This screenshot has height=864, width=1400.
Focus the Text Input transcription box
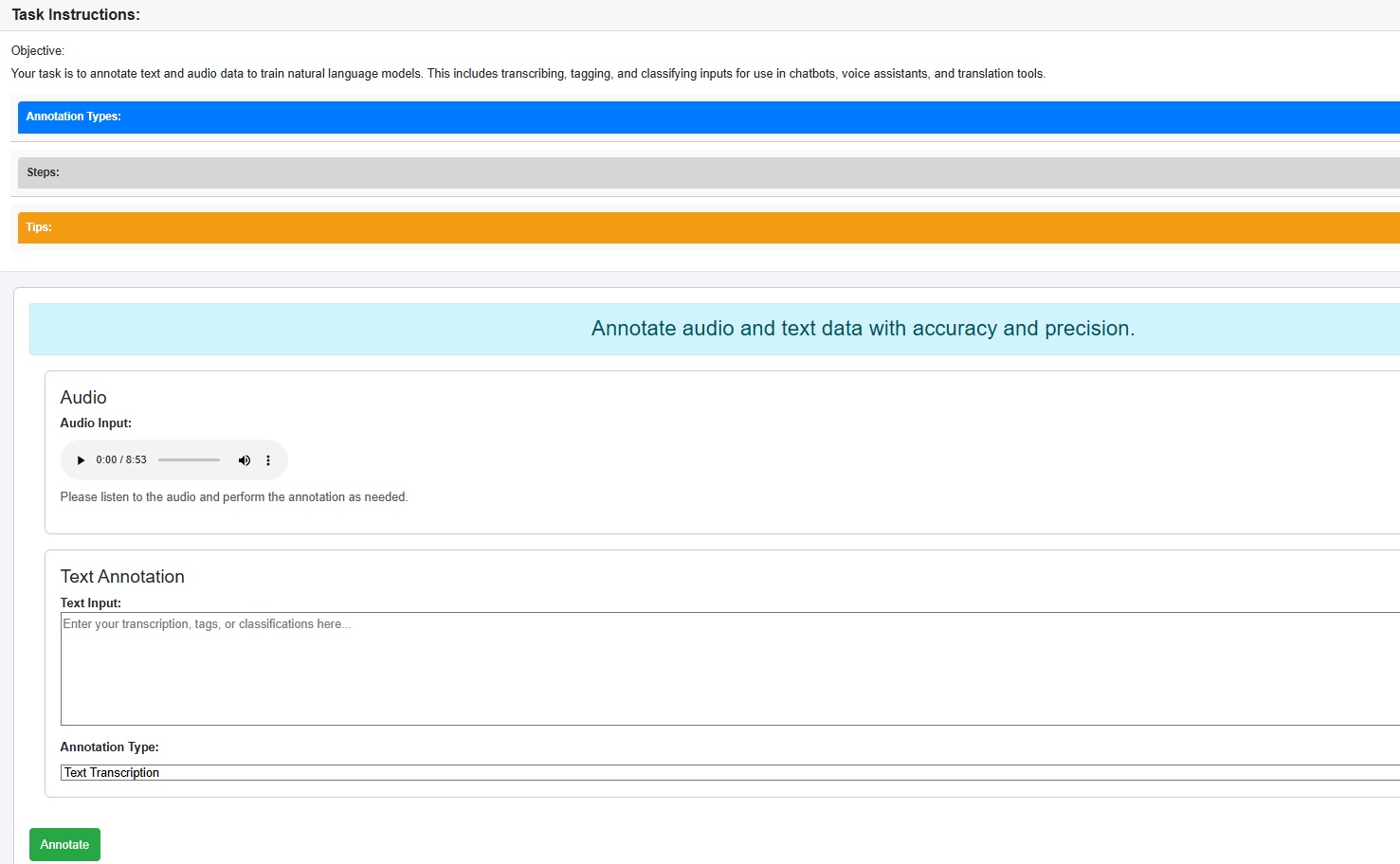730,669
